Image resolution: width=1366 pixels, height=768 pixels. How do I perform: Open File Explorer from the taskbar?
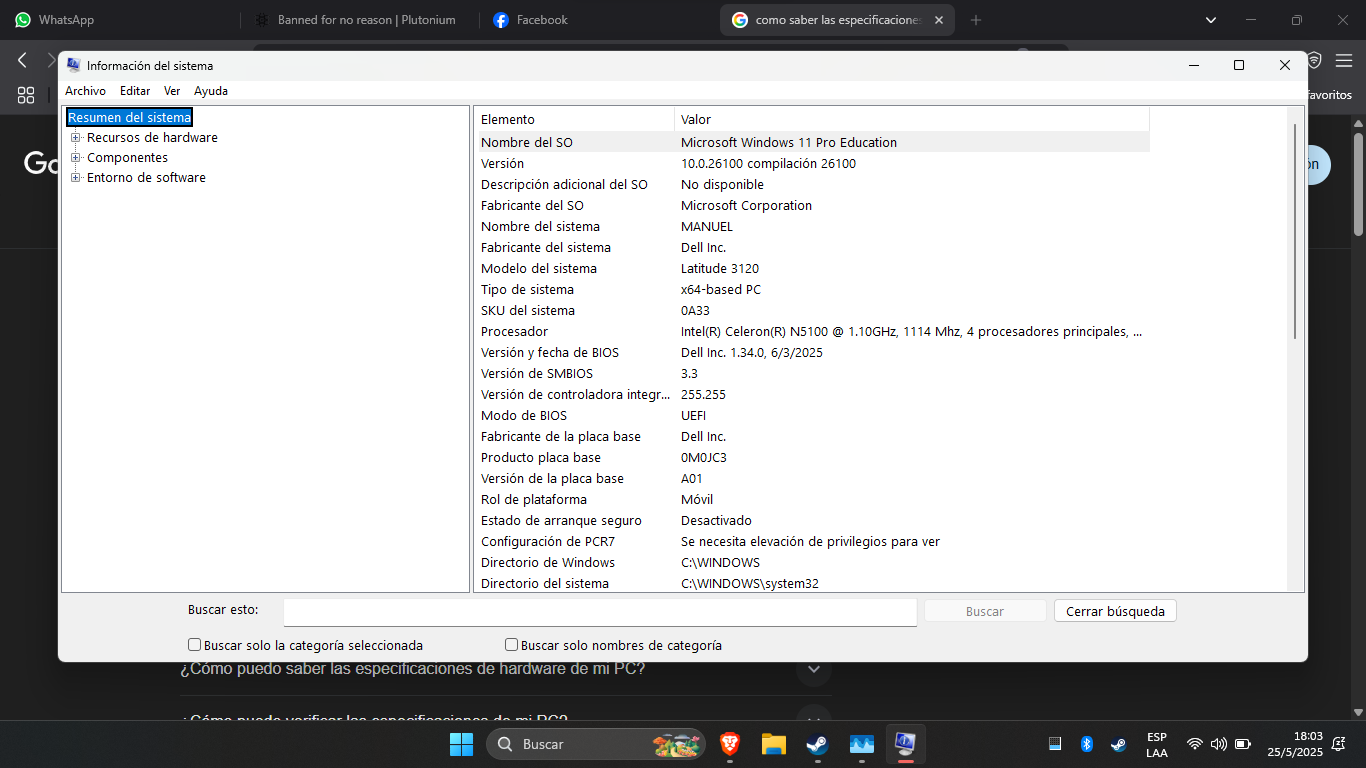(773, 744)
